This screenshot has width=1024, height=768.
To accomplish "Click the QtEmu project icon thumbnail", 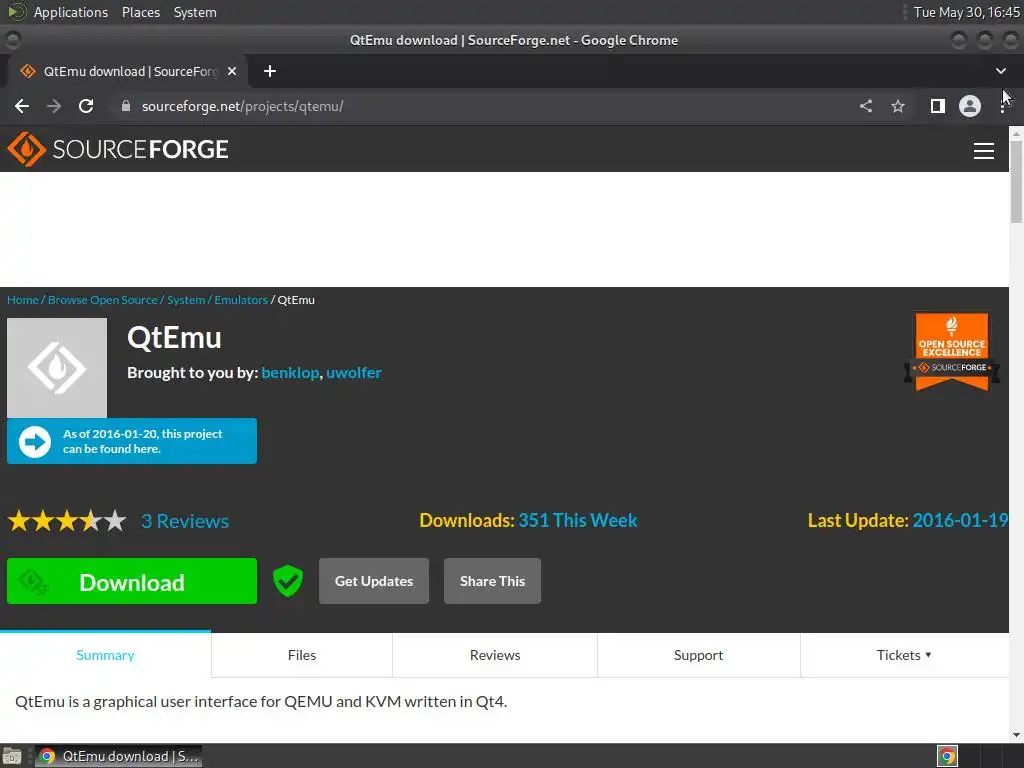I will (57, 368).
